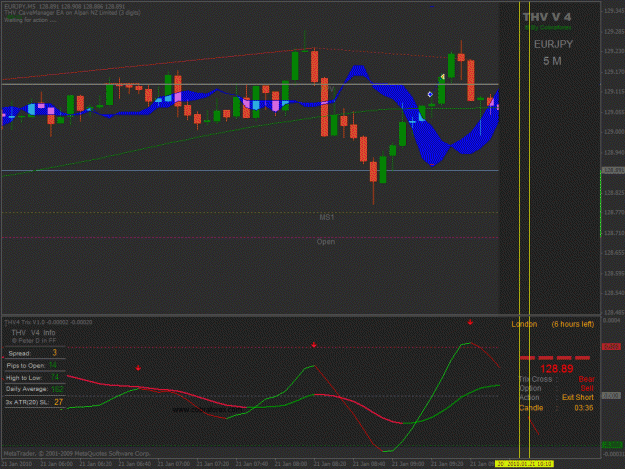The image size is (625, 469).
Task: Click the '03:36' candle timer value
Action: click(584, 408)
